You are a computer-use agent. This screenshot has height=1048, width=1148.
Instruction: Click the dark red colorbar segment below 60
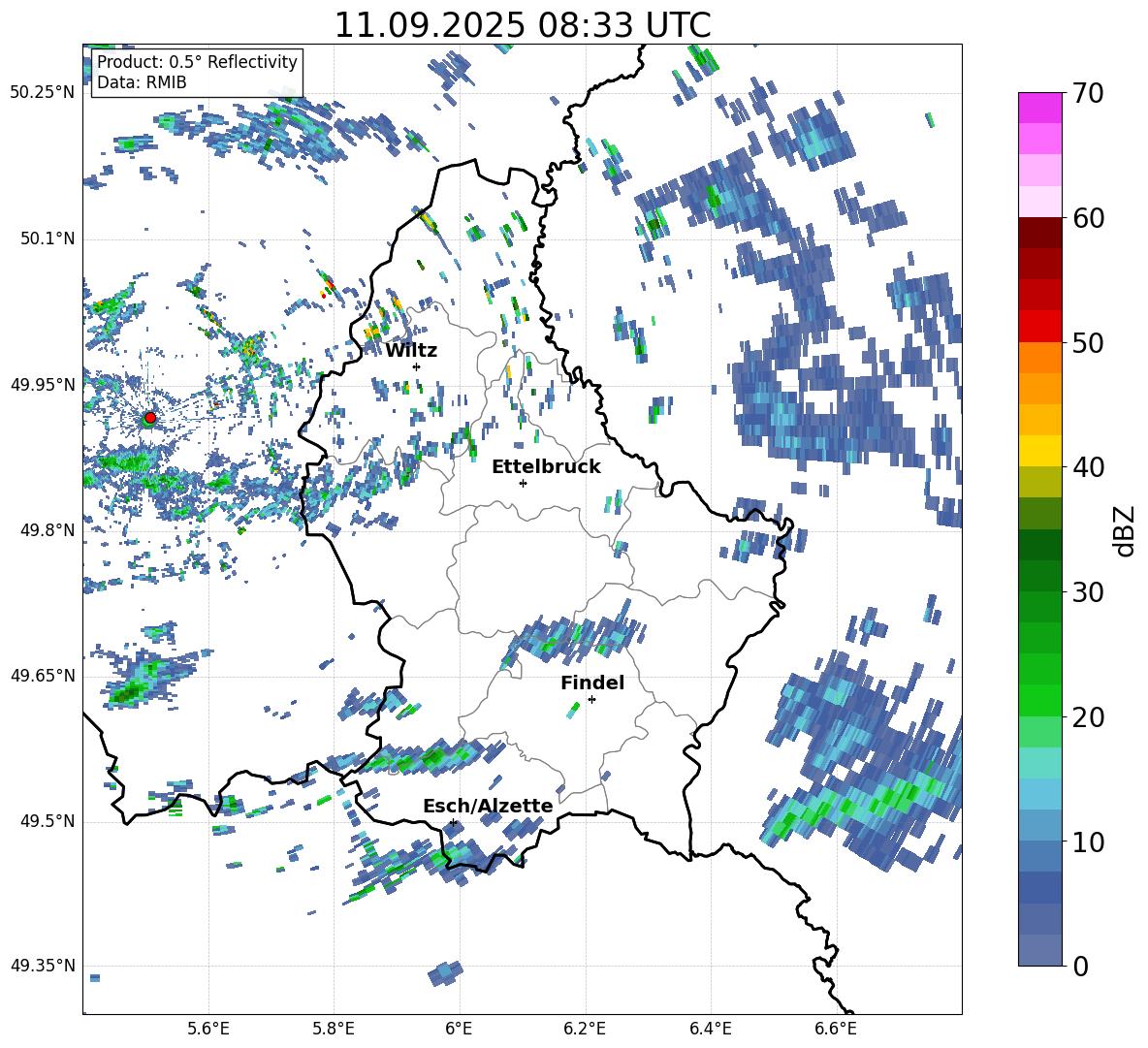pyautogui.click(x=1039, y=233)
